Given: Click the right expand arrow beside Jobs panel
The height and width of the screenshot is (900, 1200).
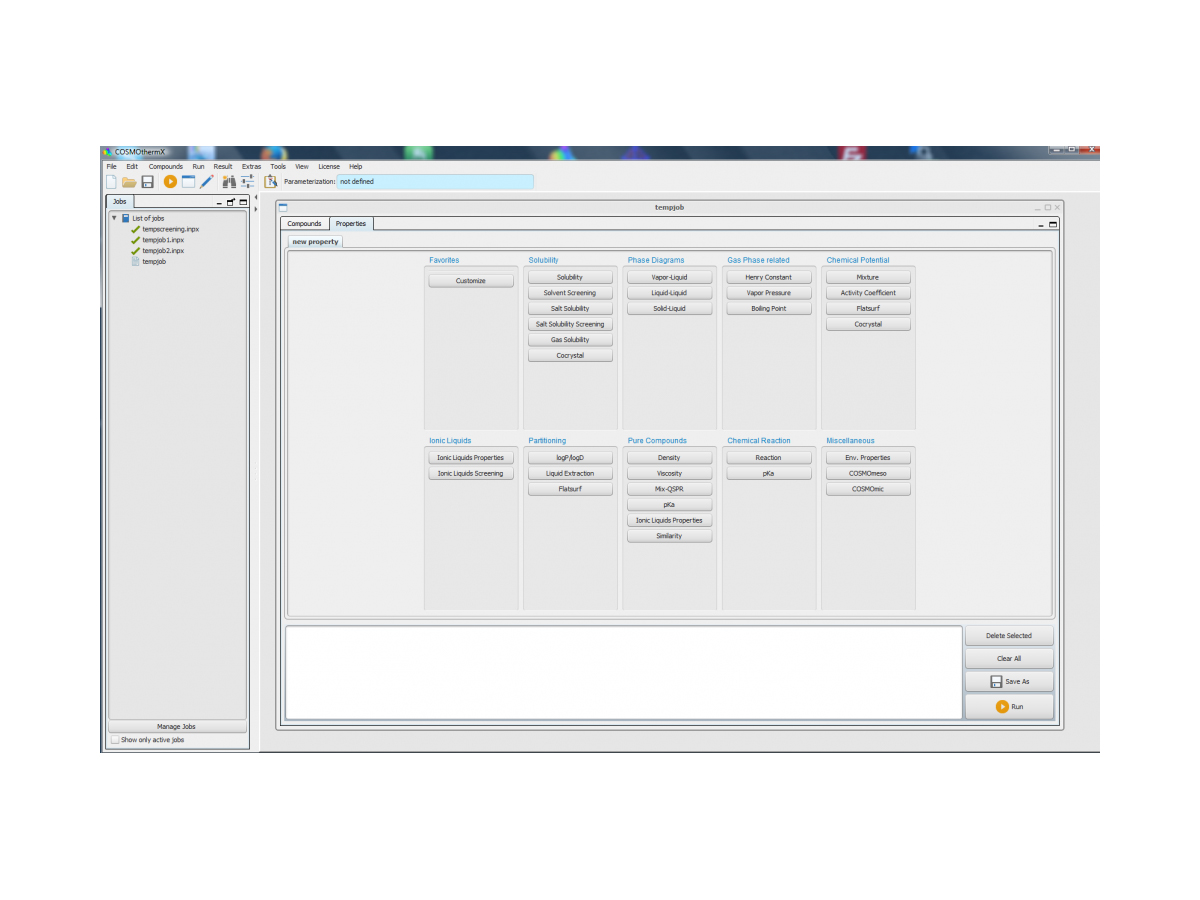Looking at the screenshot, I should pos(256,209).
